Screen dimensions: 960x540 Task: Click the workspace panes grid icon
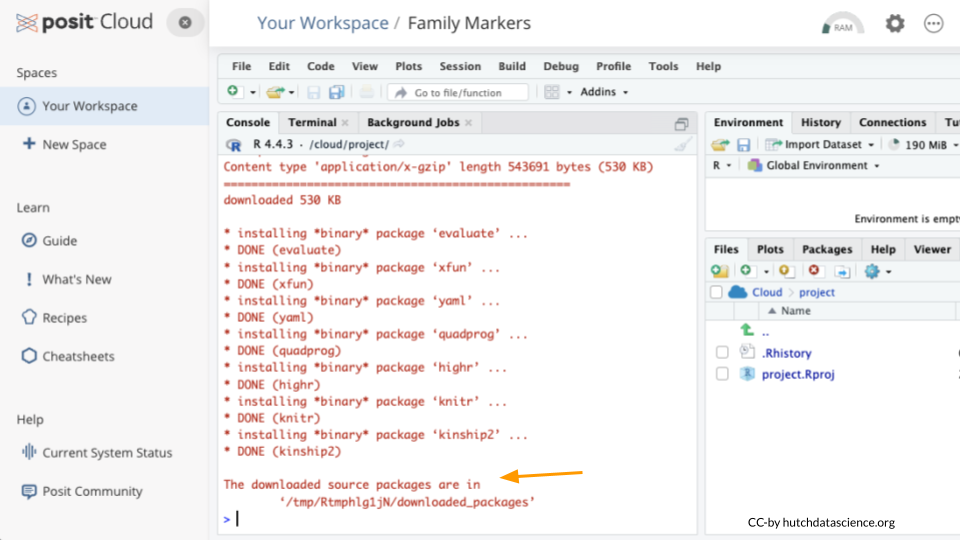pyautogui.click(x=552, y=92)
